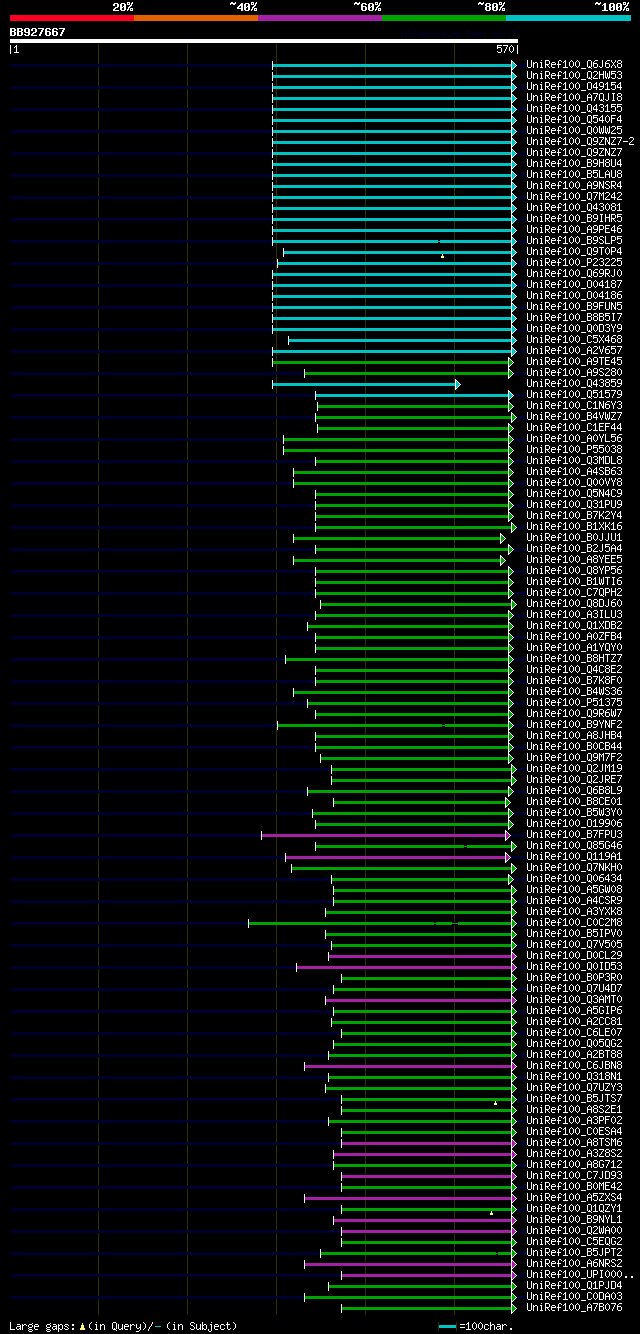The height and width of the screenshot is (1334, 640).
Task: Select truncated hit label UniRef100_UPI000..
Action: [x=580, y=1274]
